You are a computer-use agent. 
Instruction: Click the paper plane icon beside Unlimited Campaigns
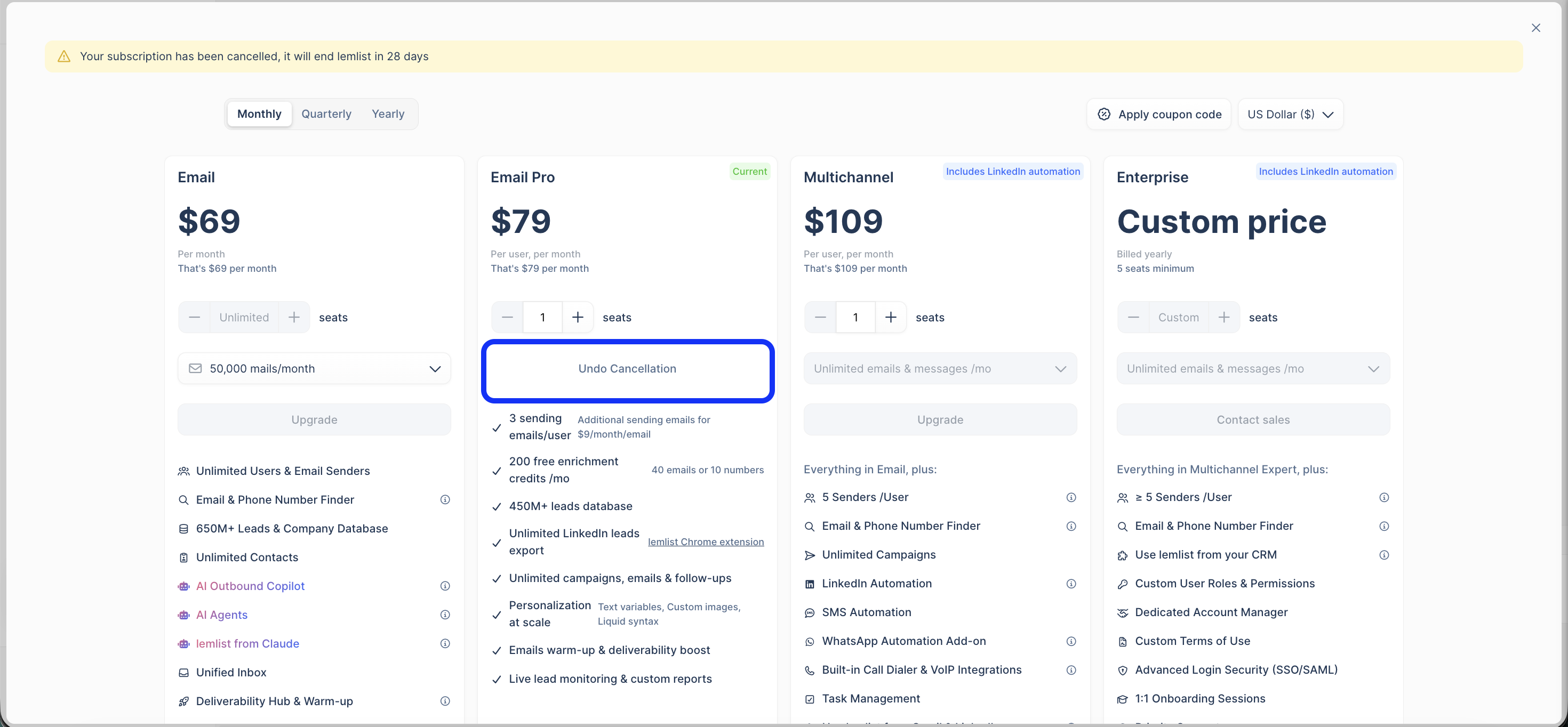(x=809, y=555)
